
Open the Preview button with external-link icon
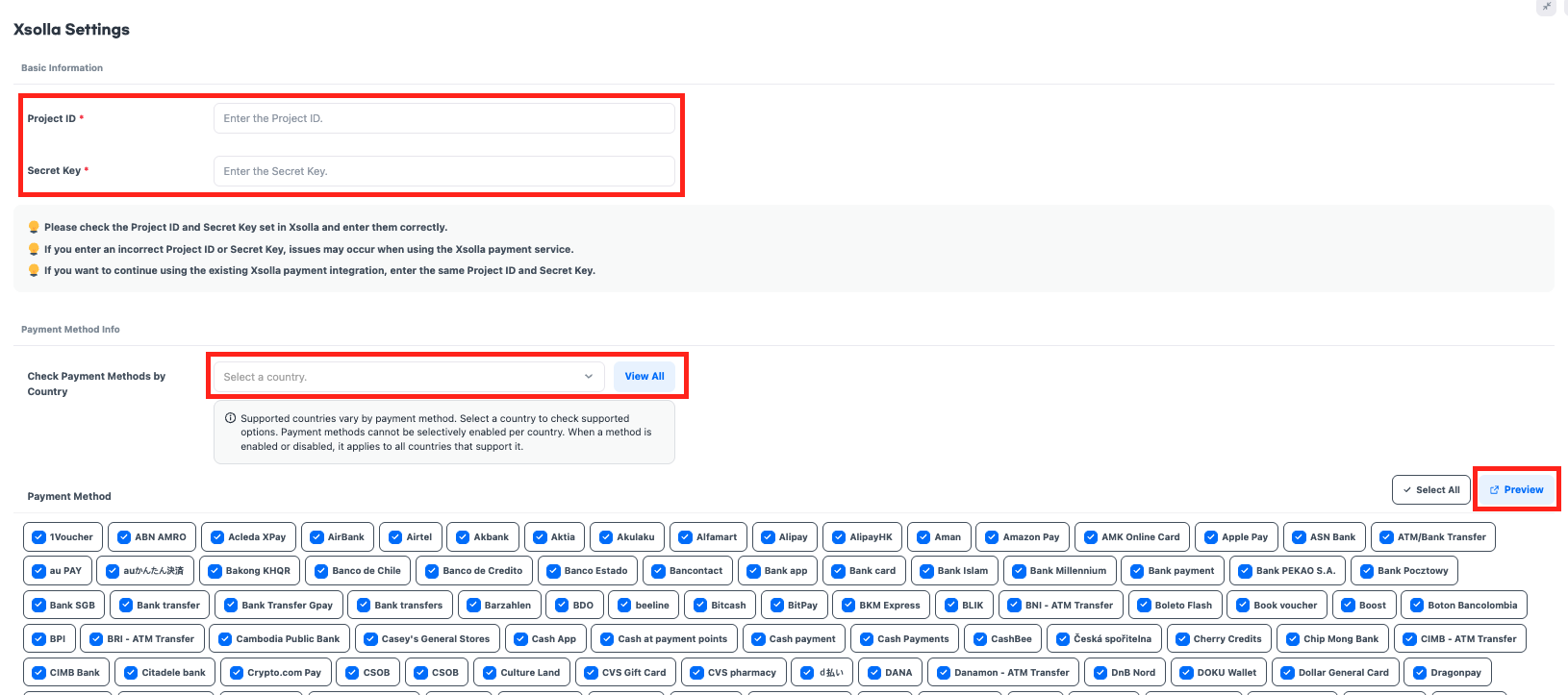pyautogui.click(x=1516, y=489)
